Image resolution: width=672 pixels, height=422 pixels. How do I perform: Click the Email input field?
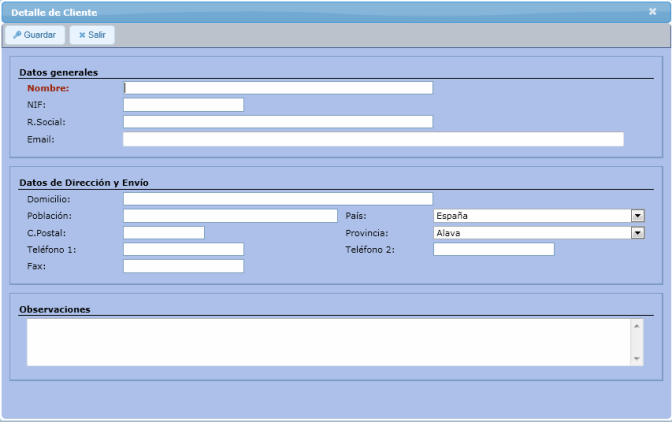[373, 139]
